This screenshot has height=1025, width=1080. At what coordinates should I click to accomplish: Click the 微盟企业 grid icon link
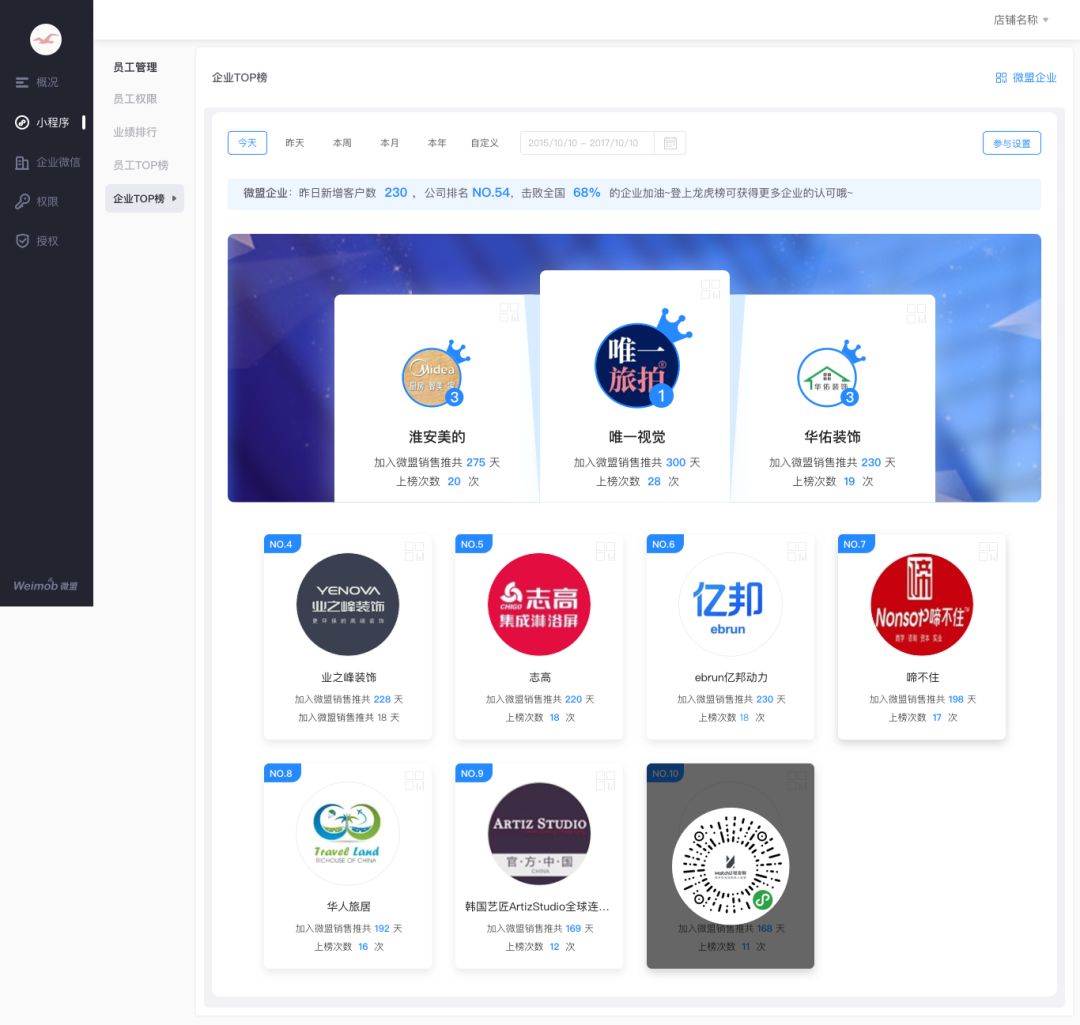(1001, 78)
